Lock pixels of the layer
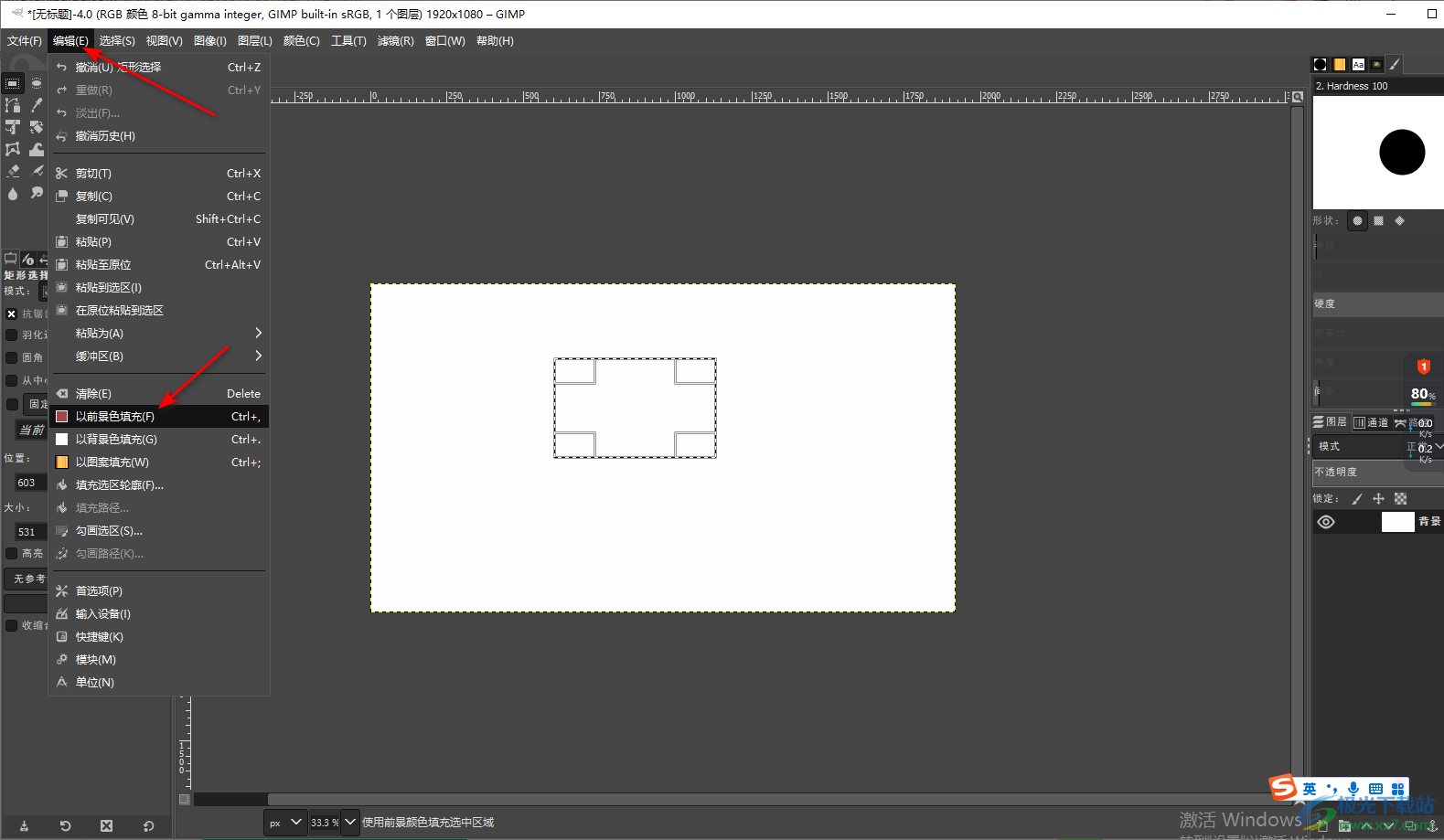Image resolution: width=1444 pixels, height=840 pixels. click(x=1356, y=498)
